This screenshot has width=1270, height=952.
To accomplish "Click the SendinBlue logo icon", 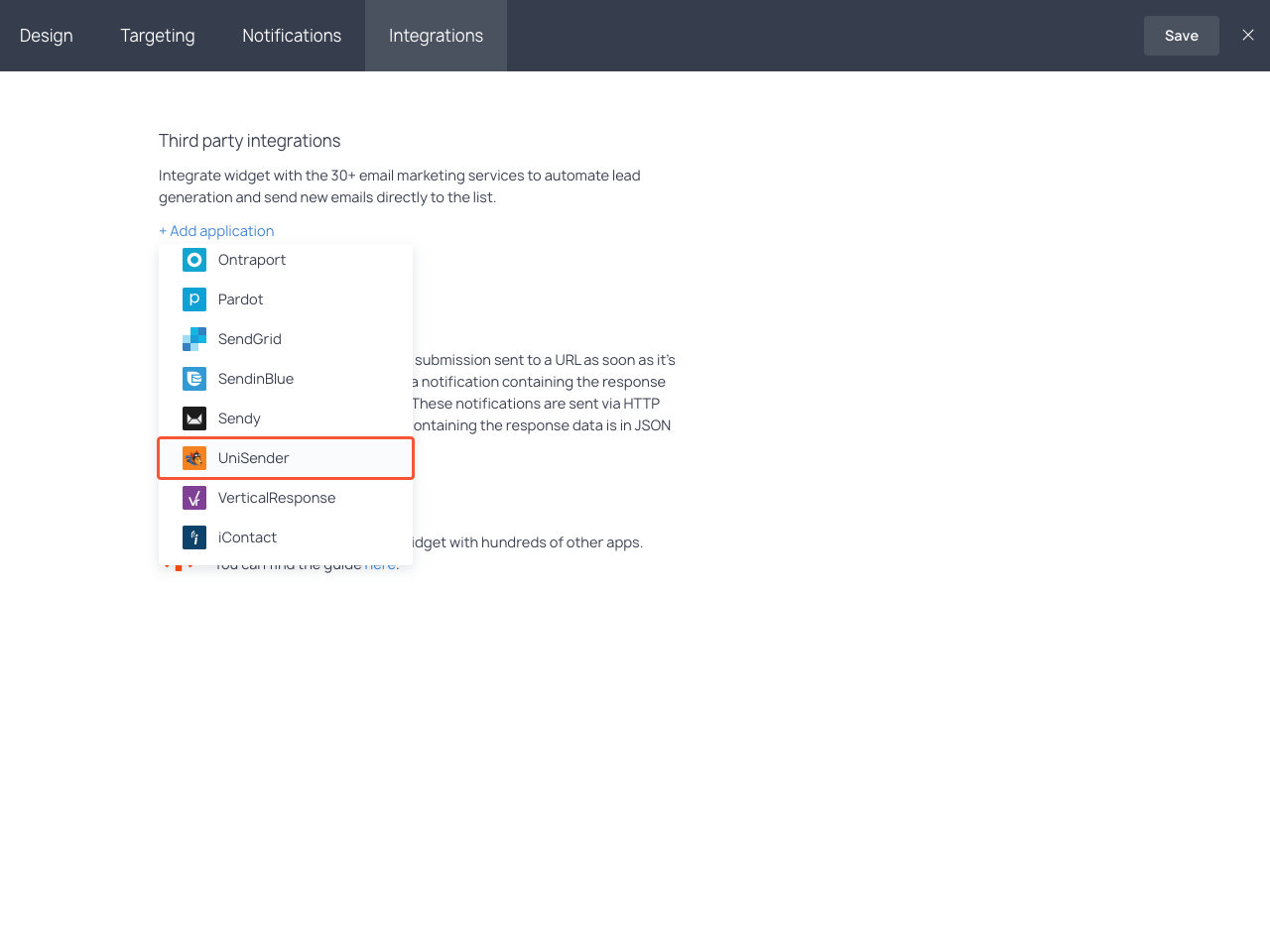I will (x=194, y=379).
